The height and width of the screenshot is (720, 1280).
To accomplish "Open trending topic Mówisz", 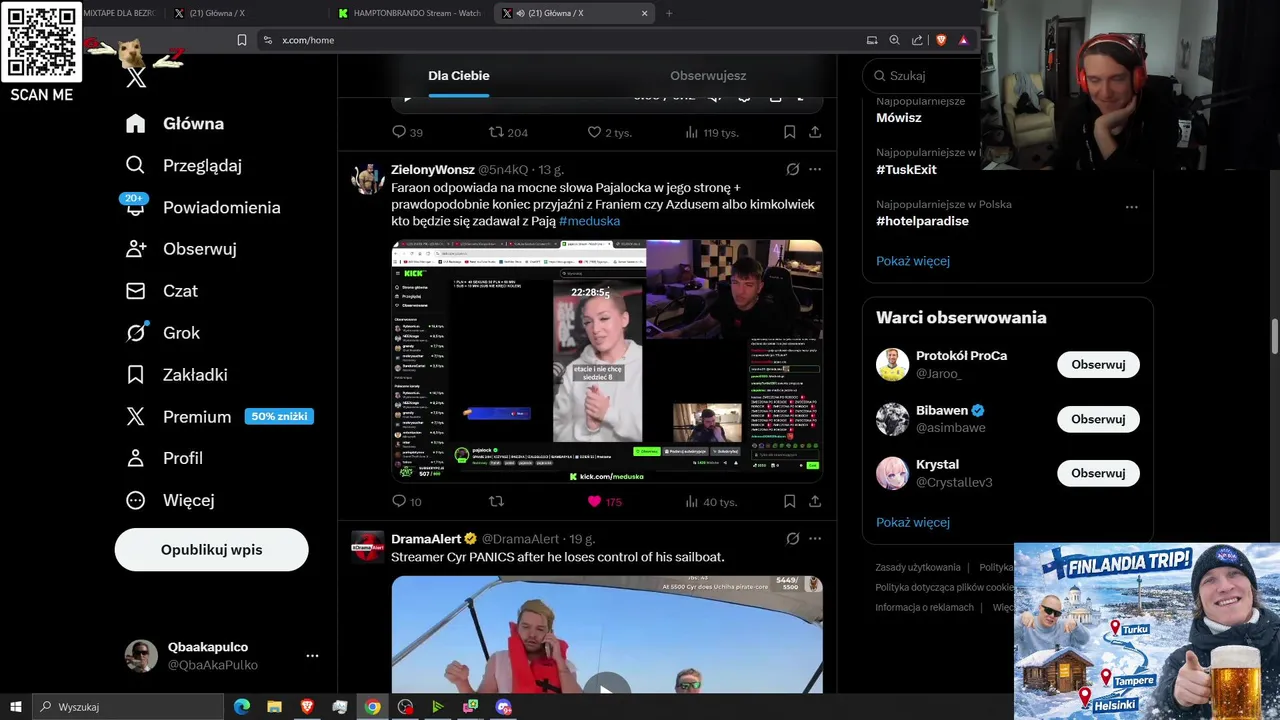I will coord(899,118).
